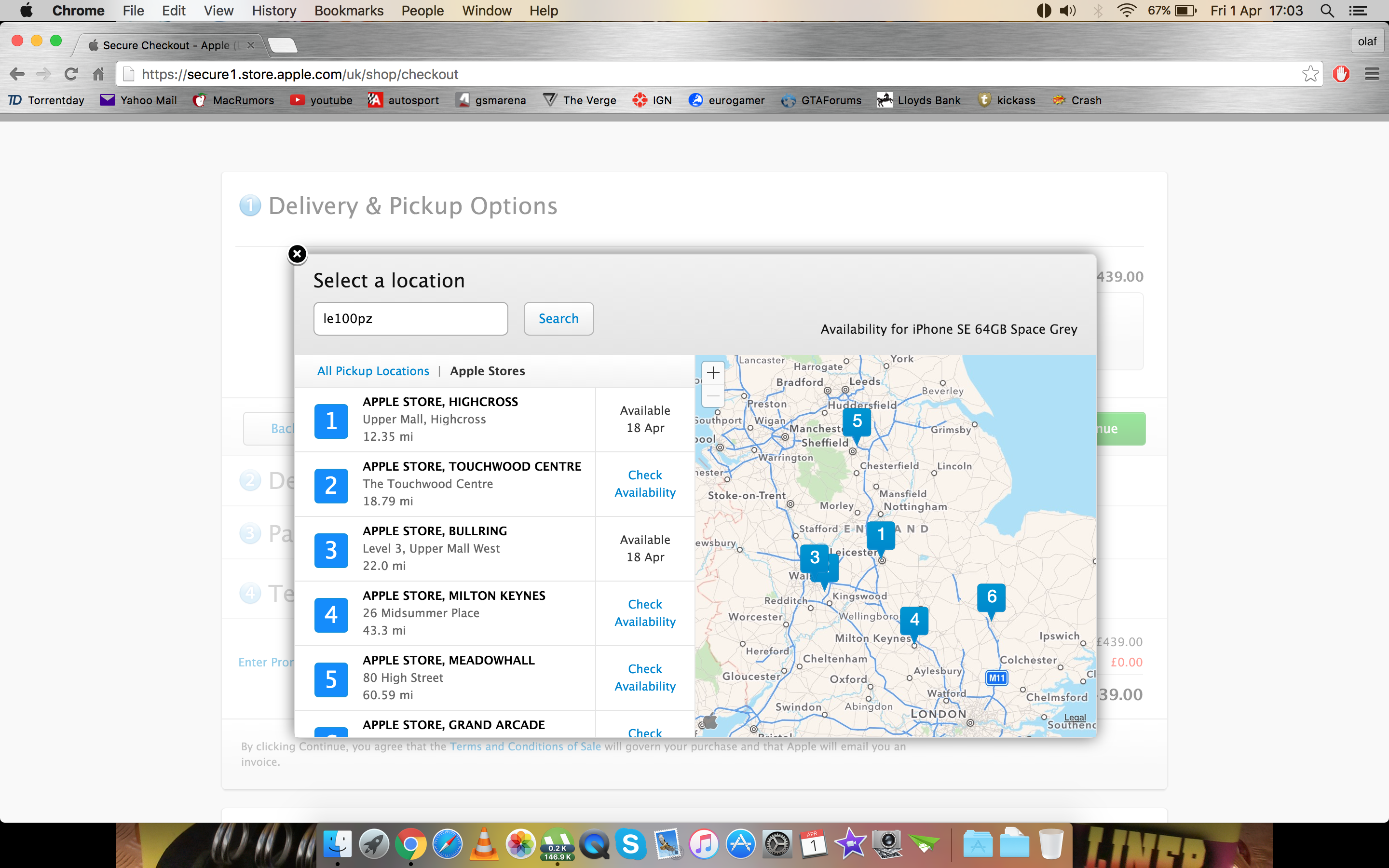This screenshot has height=868, width=1389.
Task: Open Trash in the dock
Action: (1051, 843)
